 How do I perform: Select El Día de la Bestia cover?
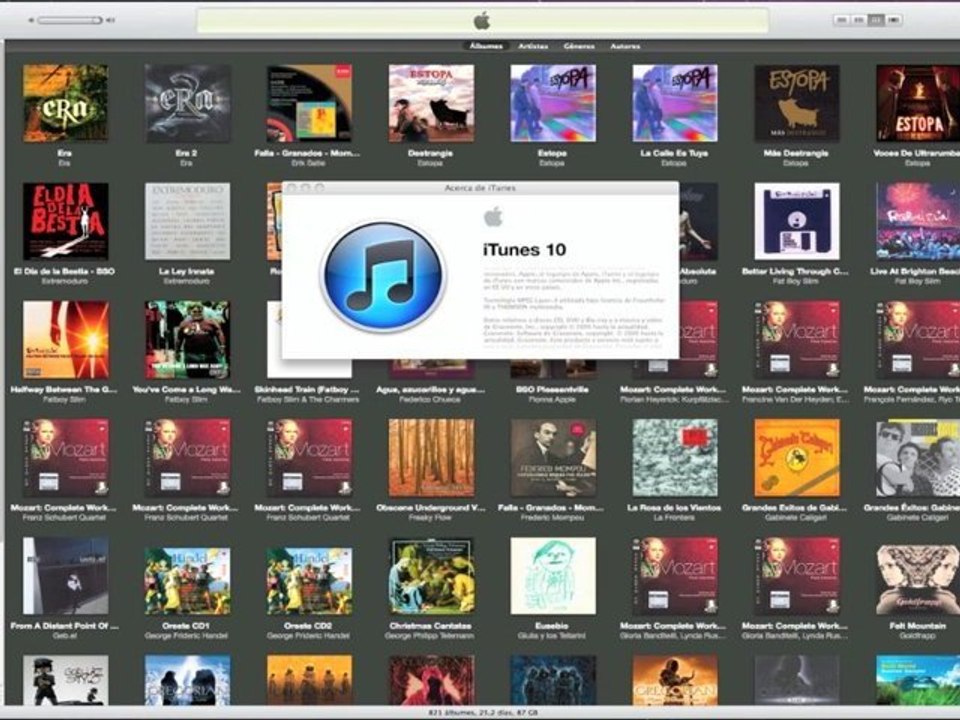pos(66,221)
